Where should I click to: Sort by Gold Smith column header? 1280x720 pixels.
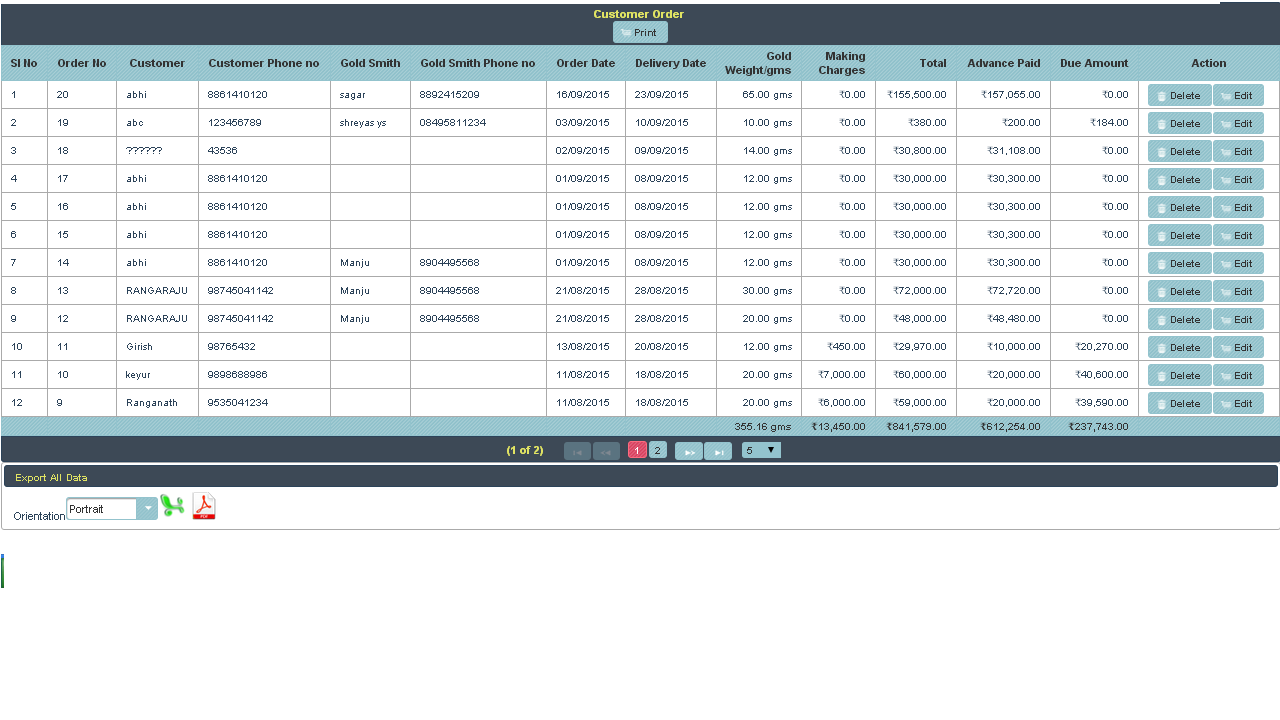[x=370, y=63]
